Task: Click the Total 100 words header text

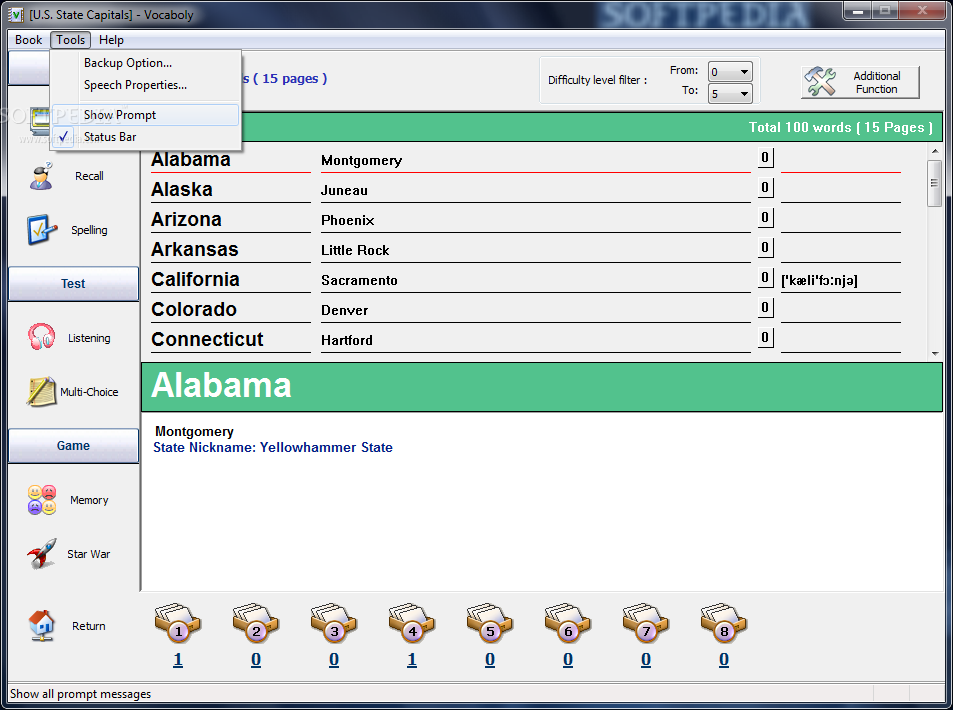Action: (x=841, y=127)
